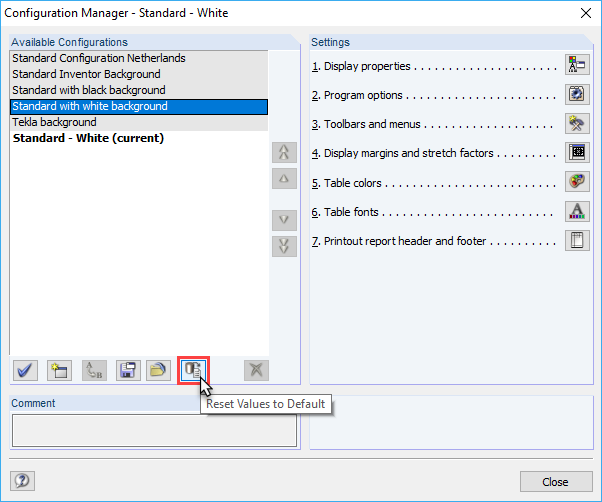Click '3. Toolbars and menus' label
This screenshot has height=502, width=602.
(x=366, y=124)
